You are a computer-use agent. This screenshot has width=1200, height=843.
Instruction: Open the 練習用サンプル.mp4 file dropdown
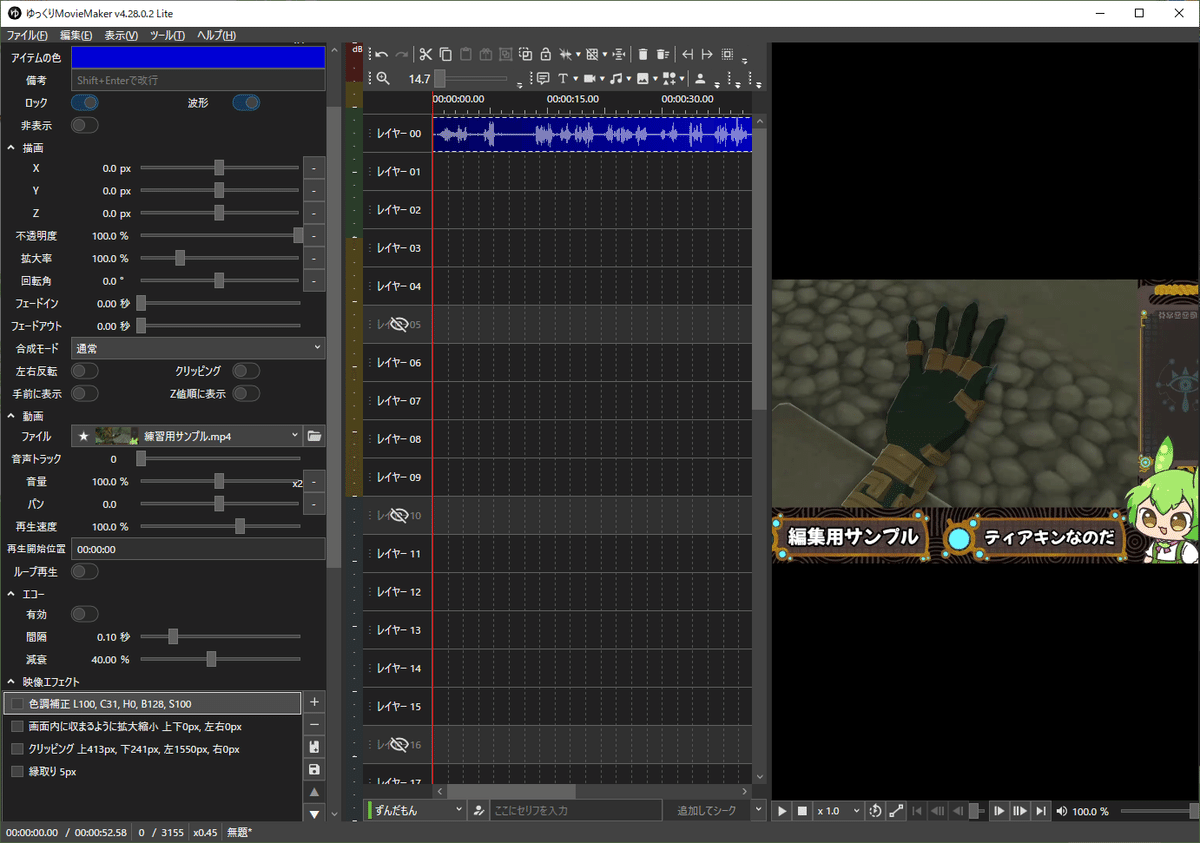[x=187, y=436]
